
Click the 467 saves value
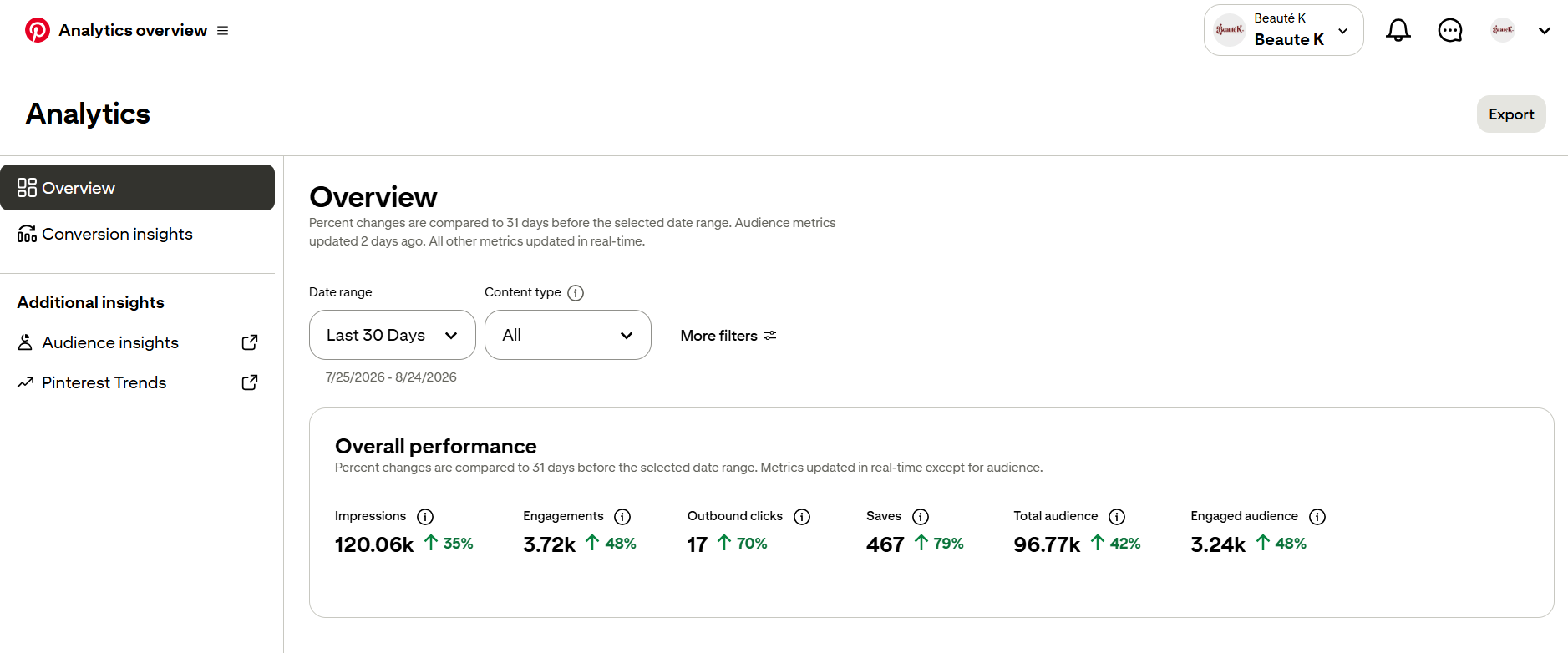[x=885, y=544]
